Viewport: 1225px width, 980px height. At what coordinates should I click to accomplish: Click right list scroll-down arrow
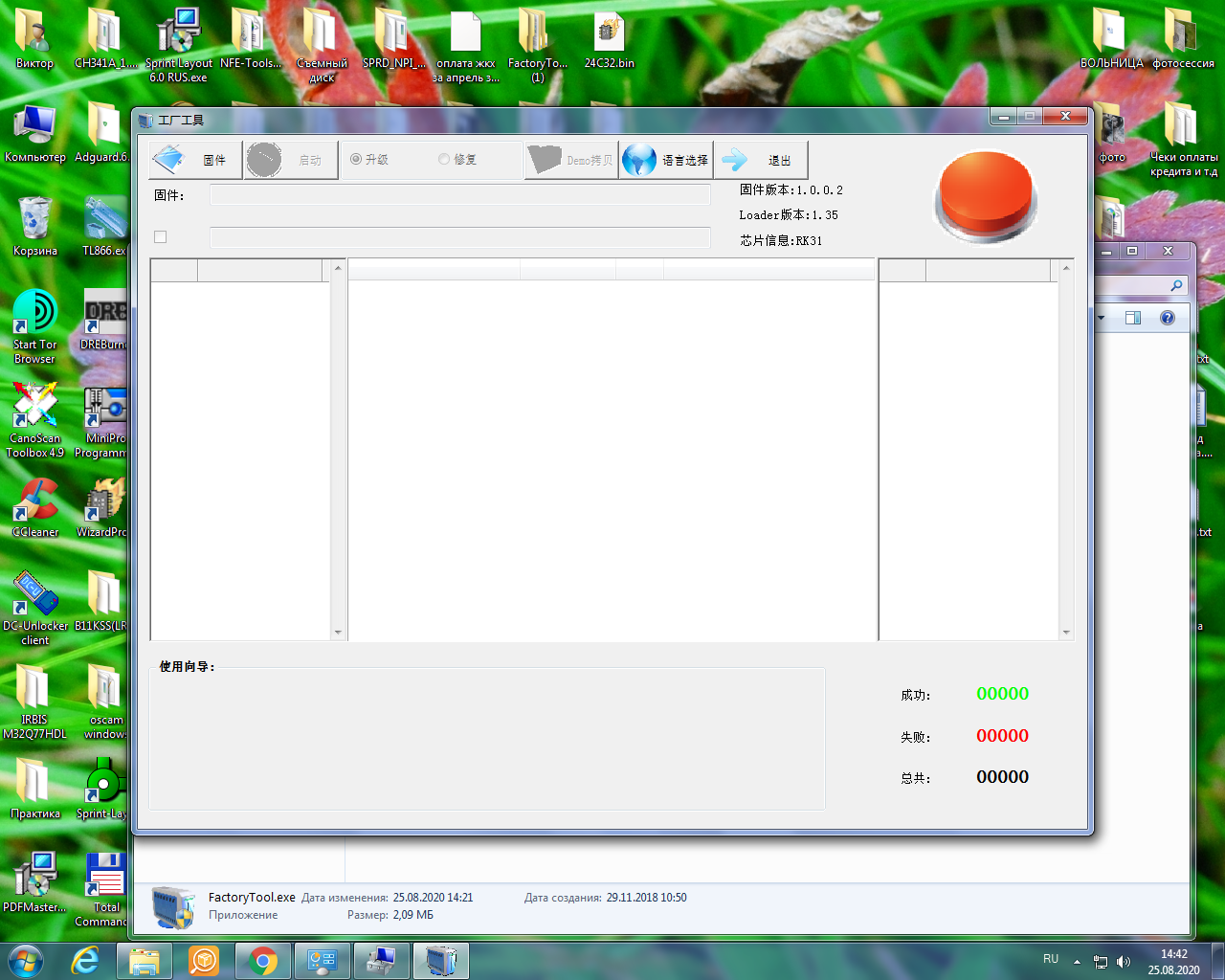(1066, 633)
